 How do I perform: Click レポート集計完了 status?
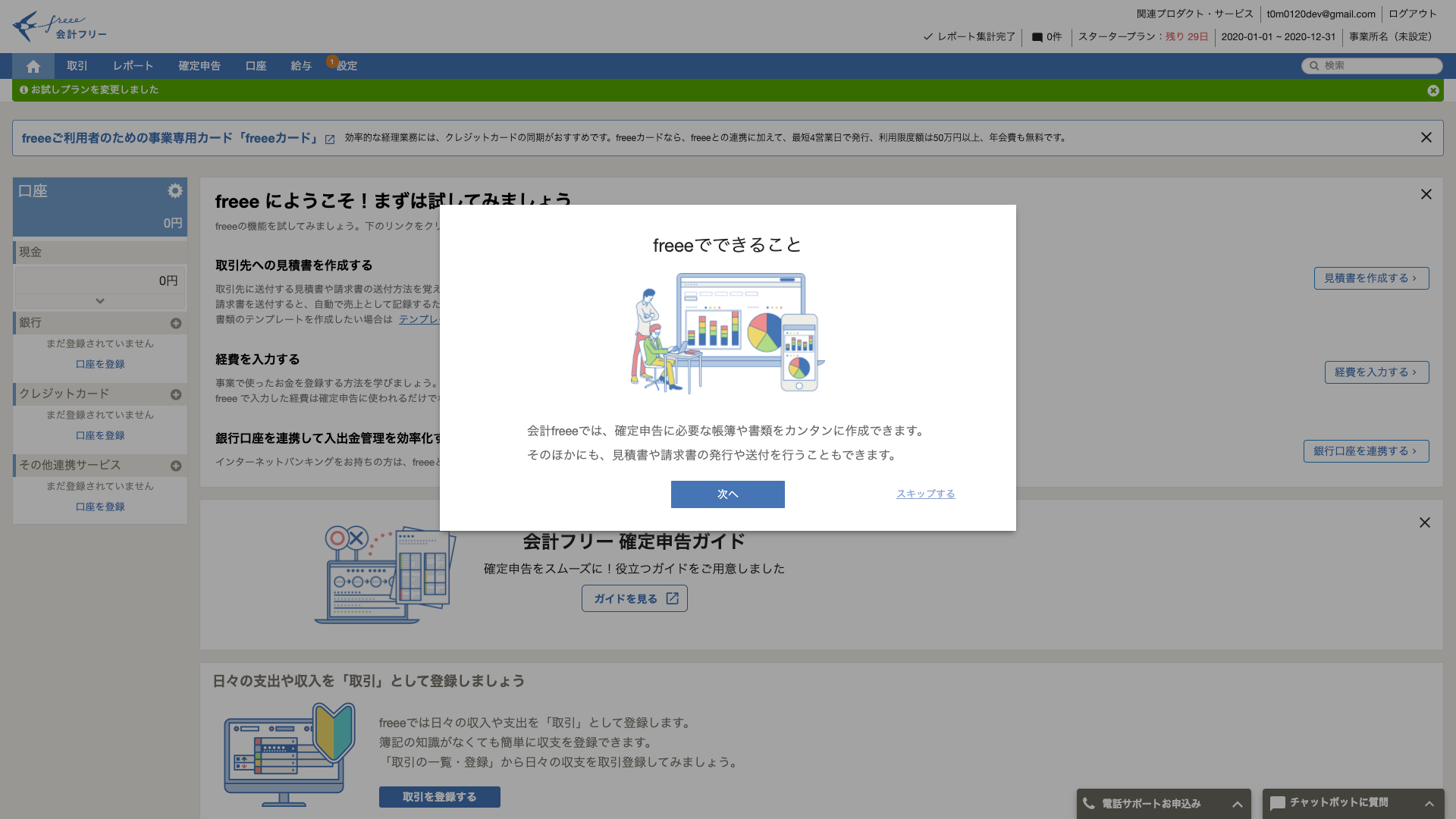pyautogui.click(x=969, y=36)
